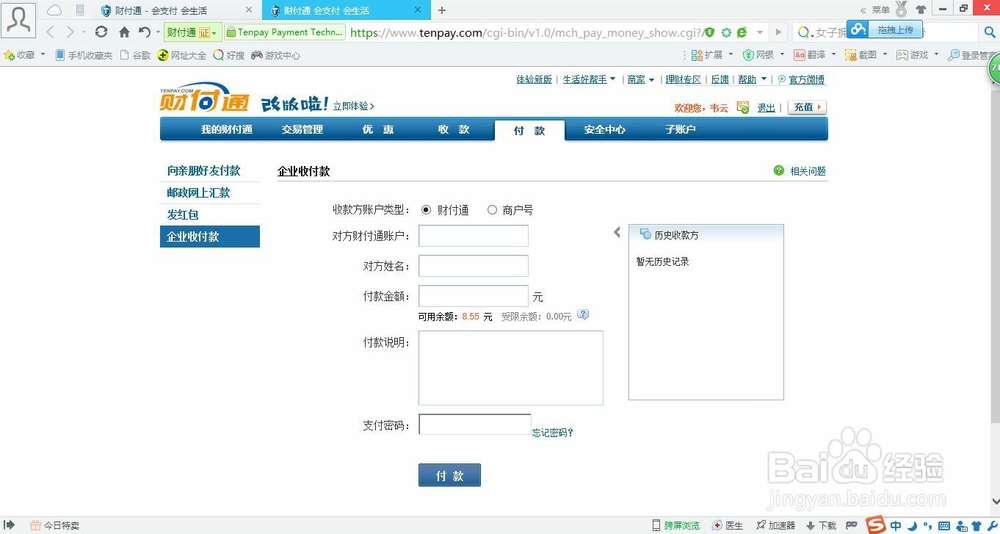Image resolution: width=1000 pixels, height=534 pixels.
Task: Click the wrench icon in Sogou input bar
Action: (992, 526)
